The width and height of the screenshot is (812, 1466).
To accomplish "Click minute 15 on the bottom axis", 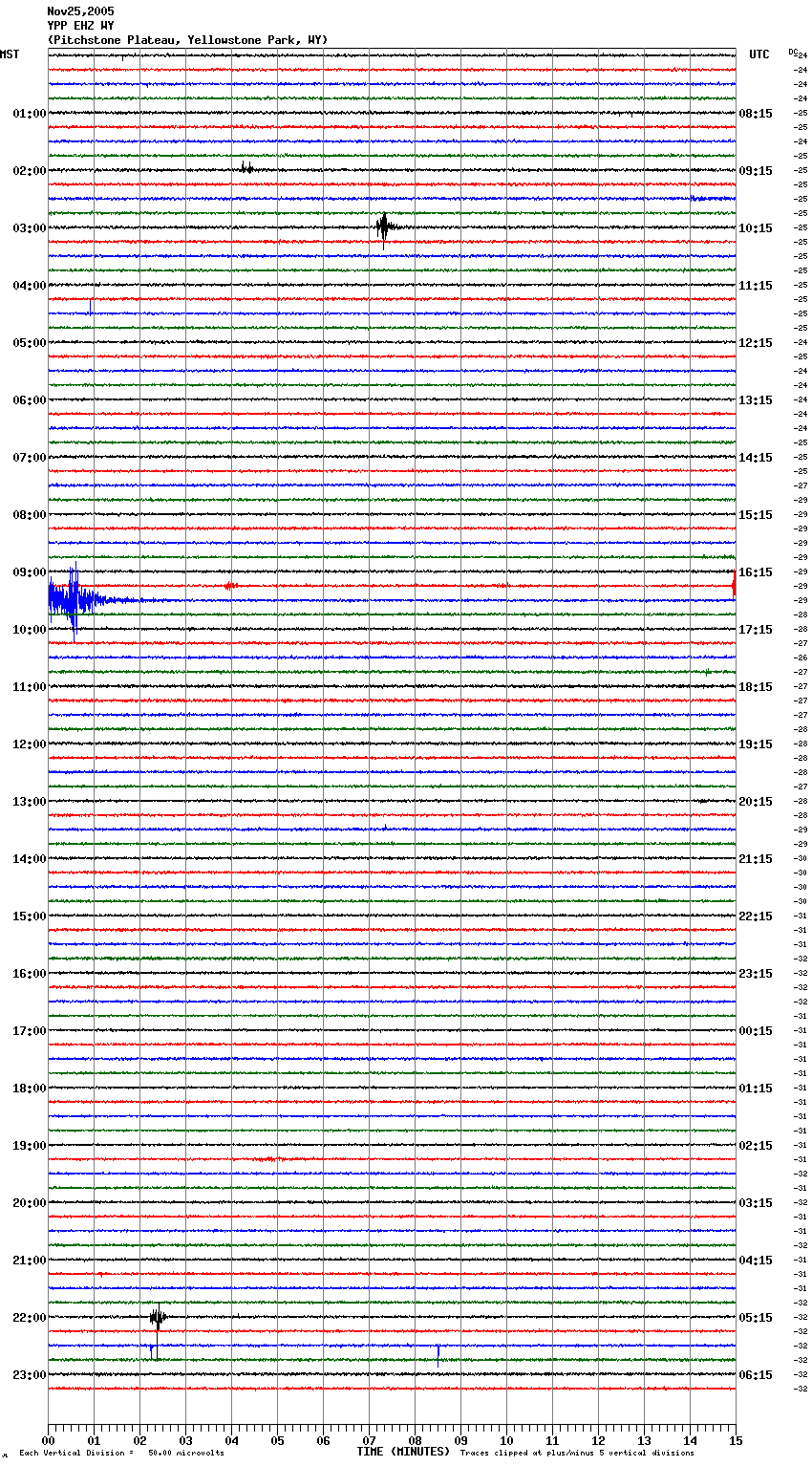I will coord(736,1440).
